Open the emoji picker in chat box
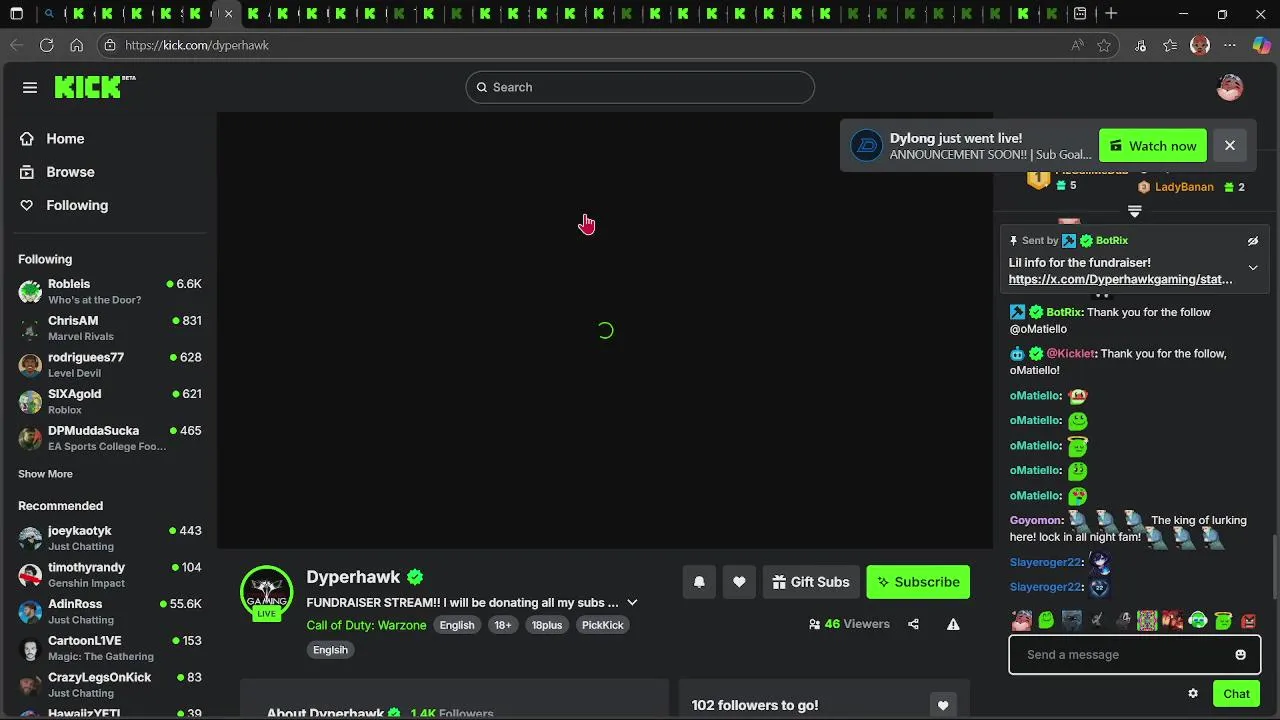This screenshot has height=720, width=1280. click(1240, 655)
